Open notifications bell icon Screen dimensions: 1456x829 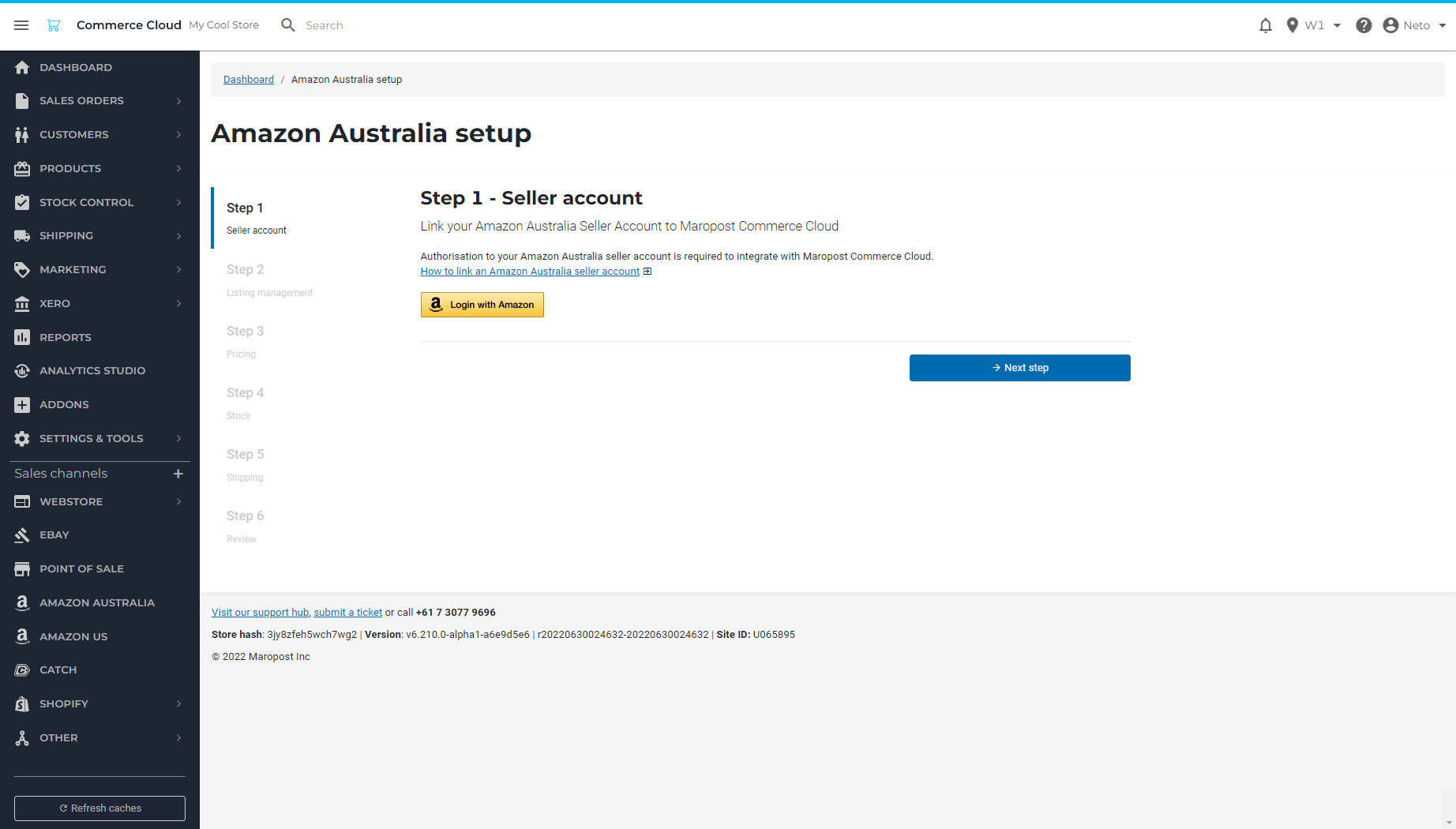coord(1266,25)
